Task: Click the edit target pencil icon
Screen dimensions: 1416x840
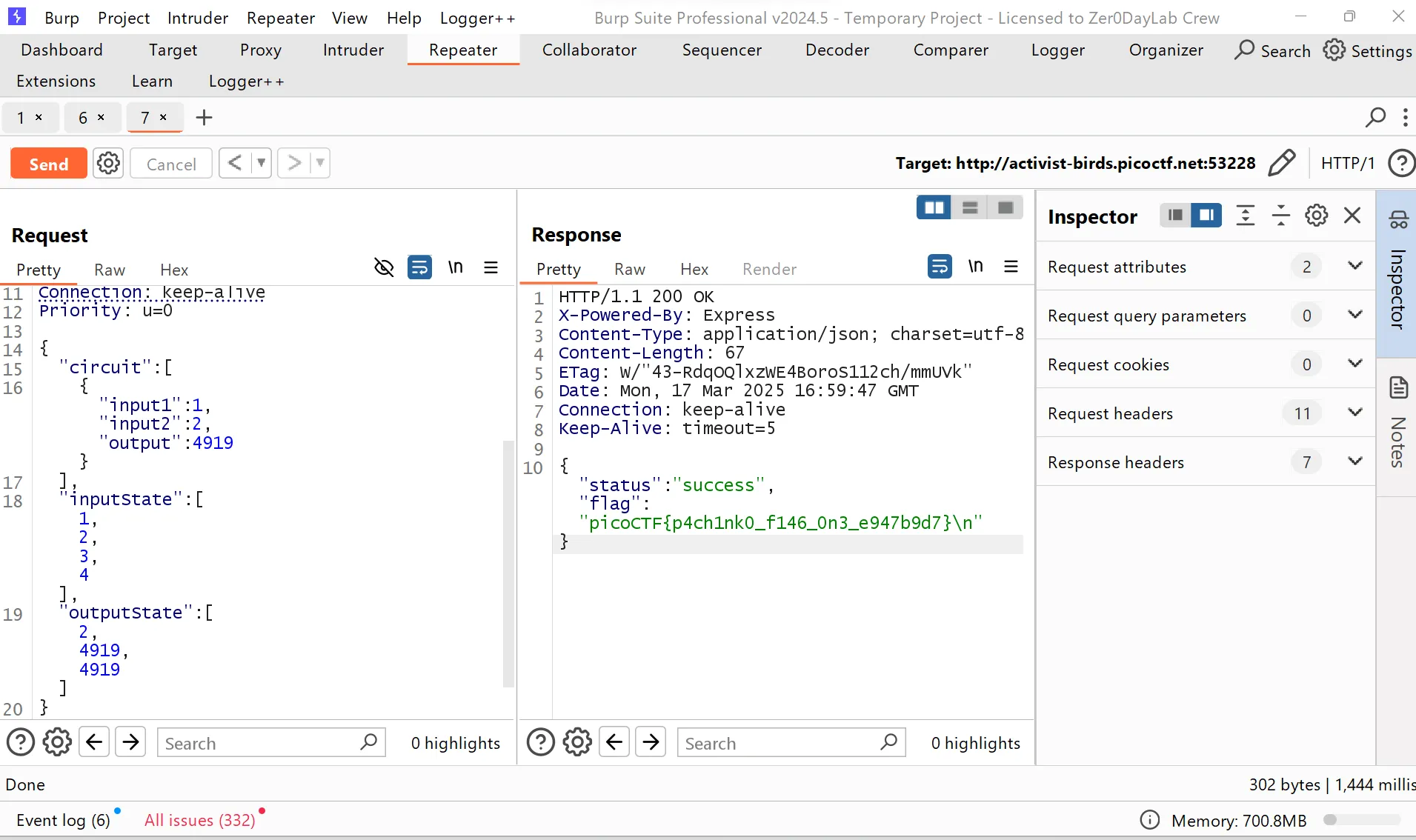Action: click(1281, 163)
